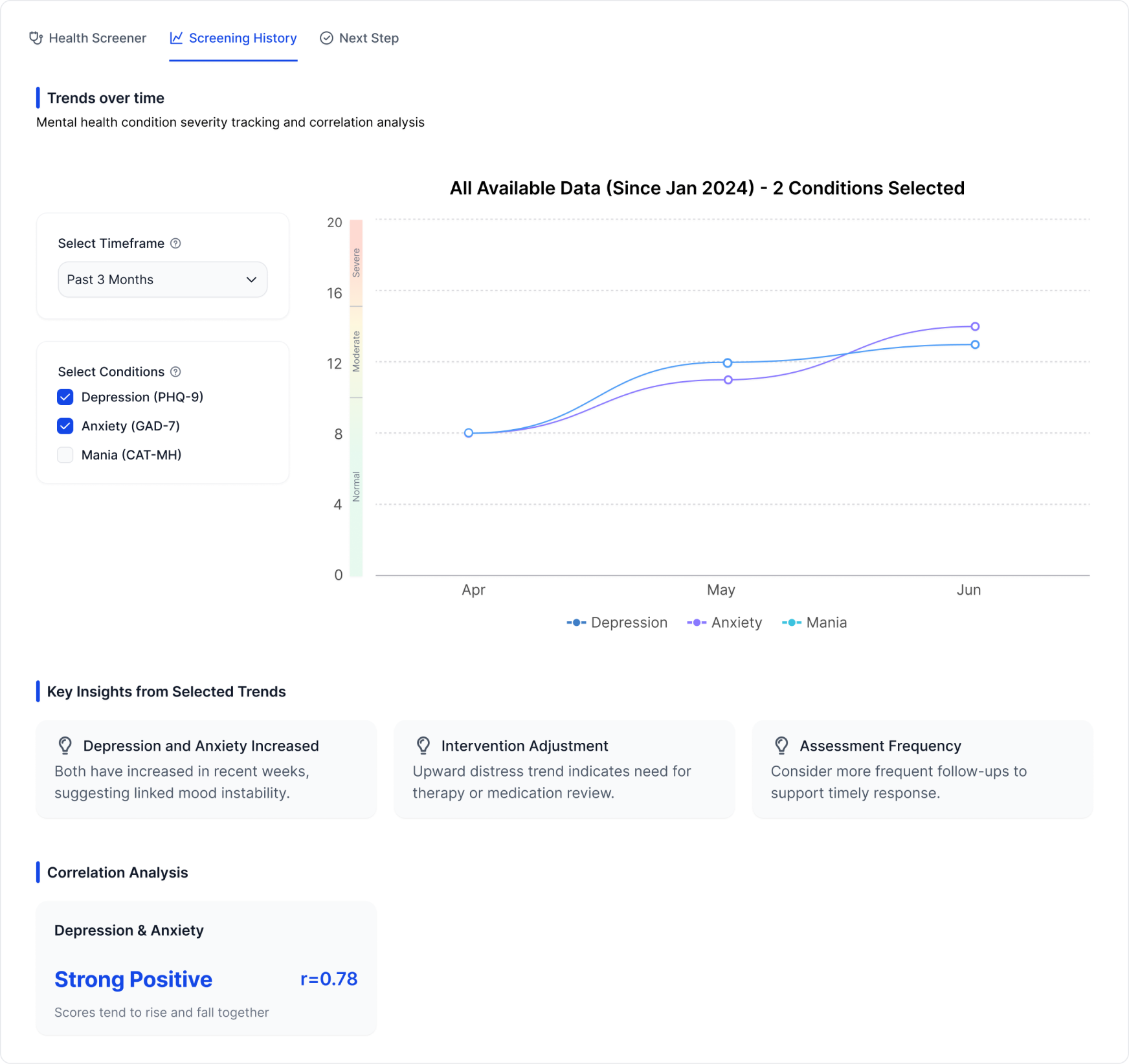Uncheck the Anxiety (GAD-7) checkbox
The width and height of the screenshot is (1129, 1064).
point(65,426)
